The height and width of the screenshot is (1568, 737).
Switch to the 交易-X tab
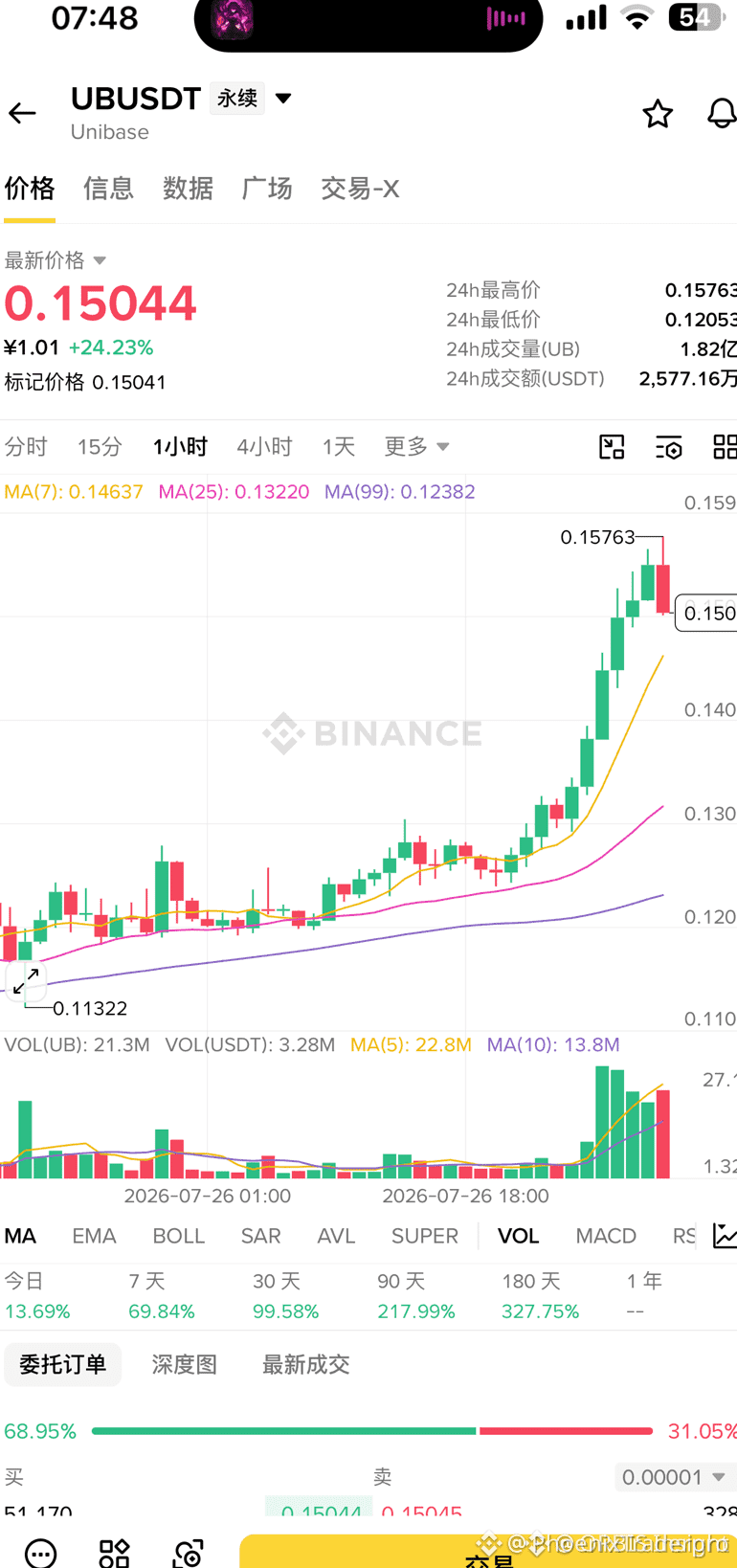pyautogui.click(x=360, y=189)
